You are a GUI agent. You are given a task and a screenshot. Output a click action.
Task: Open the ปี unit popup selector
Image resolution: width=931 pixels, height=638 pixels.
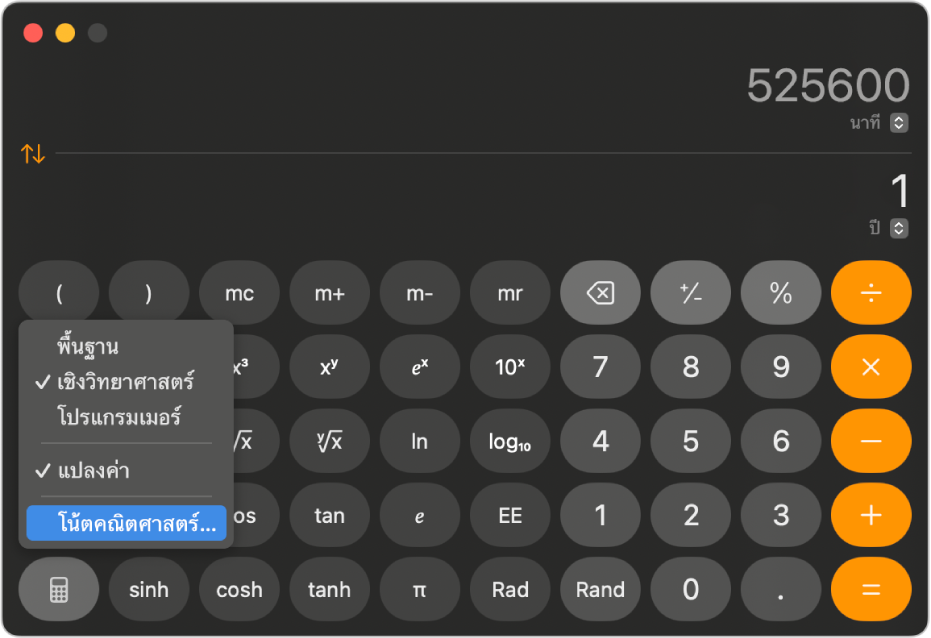coord(899,228)
